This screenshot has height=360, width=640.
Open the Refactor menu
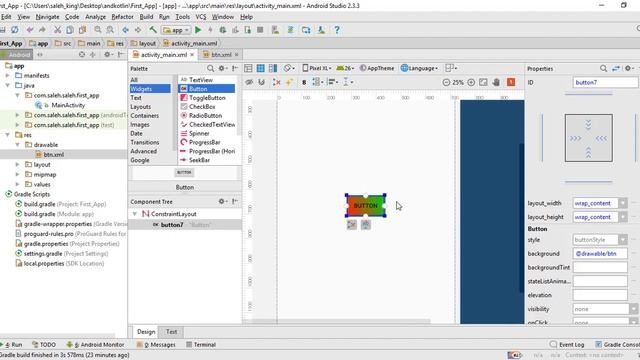click(x=122, y=17)
